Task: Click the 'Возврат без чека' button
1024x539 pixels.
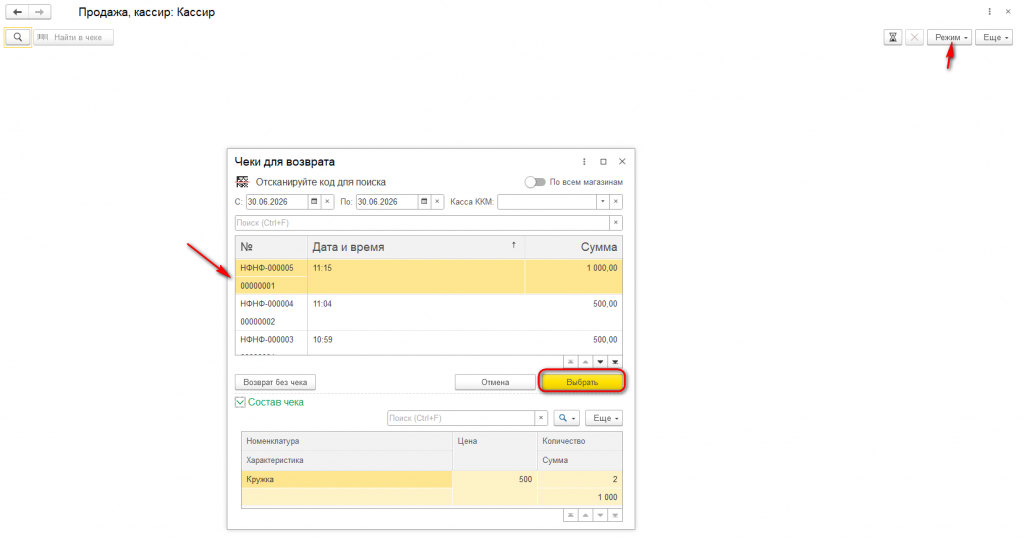Action: tap(275, 382)
